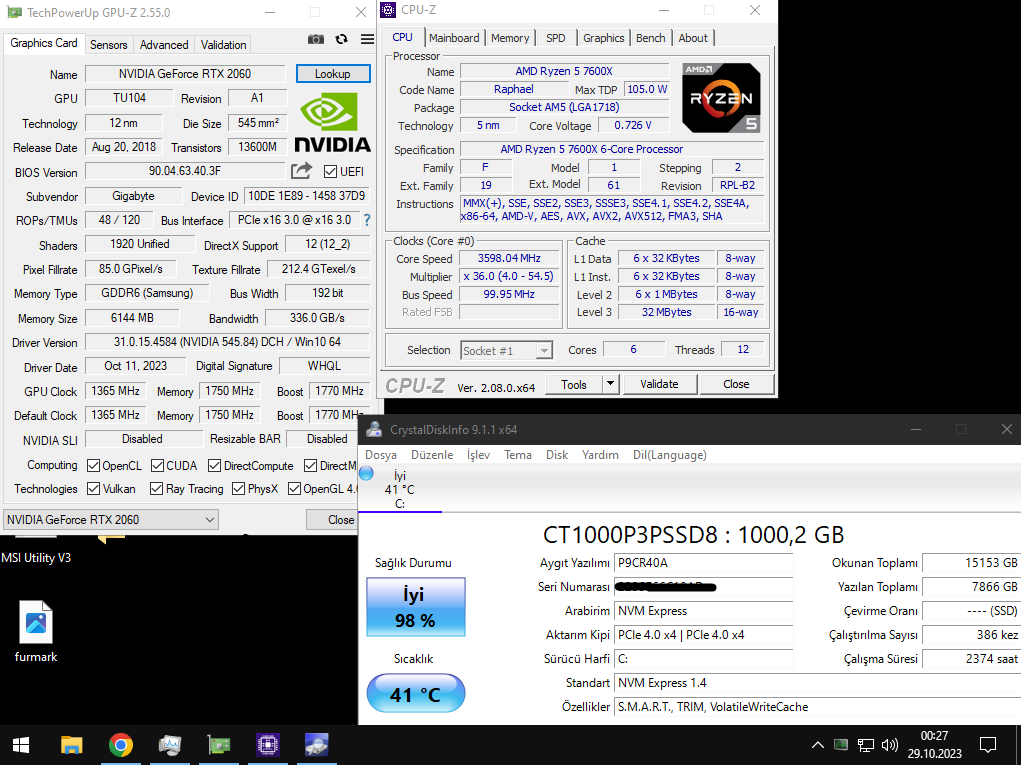Toggle the Ray Tracing checkbox

click(x=156, y=488)
